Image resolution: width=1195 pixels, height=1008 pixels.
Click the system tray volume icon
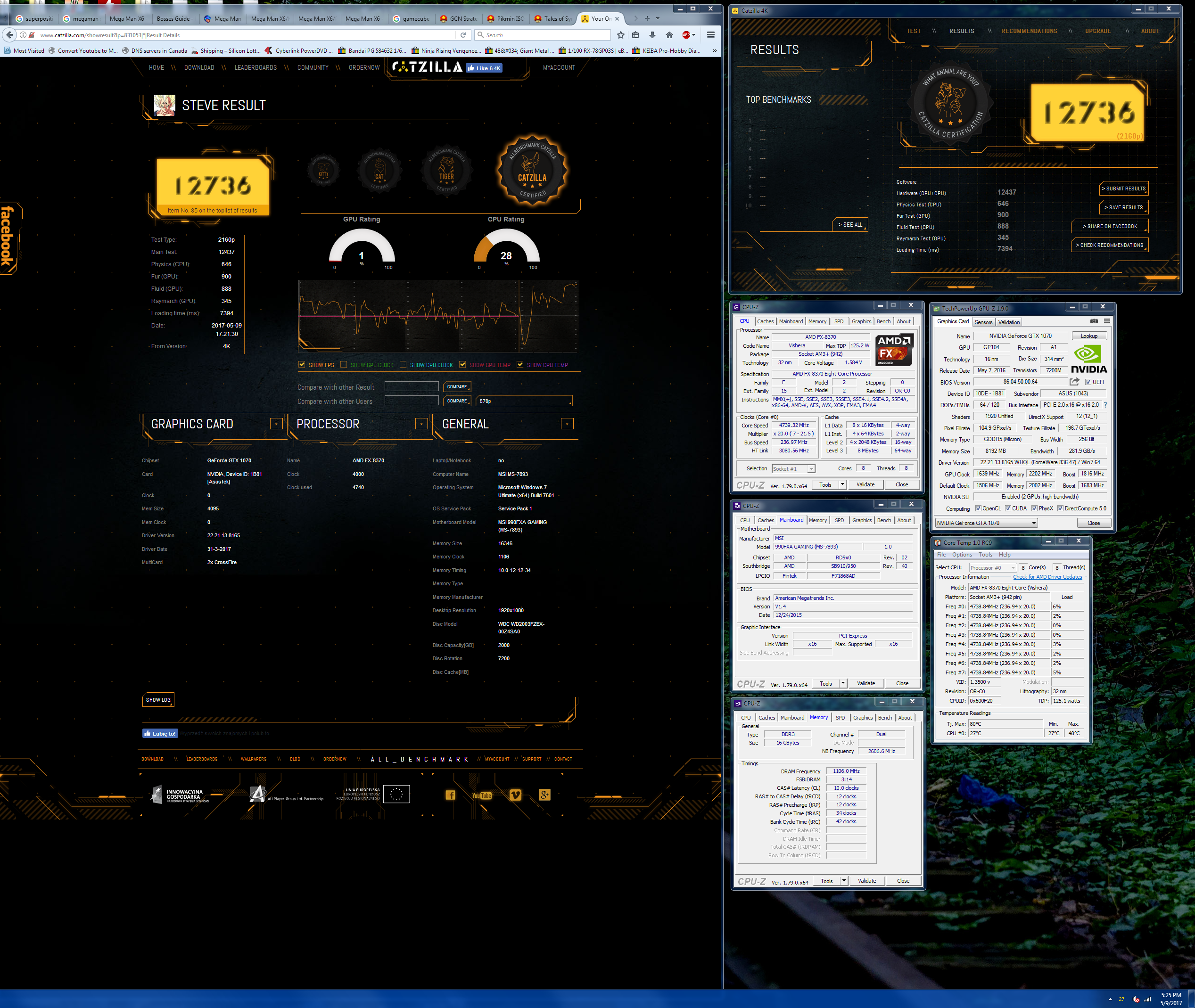(x=1136, y=999)
